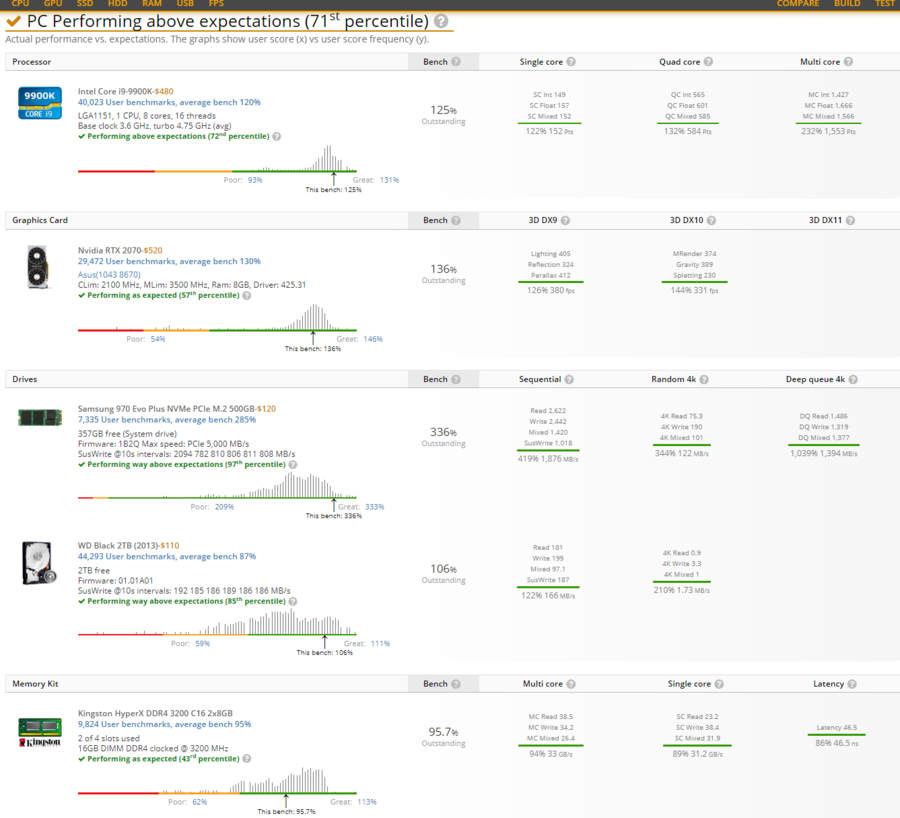Click help icon next to Multi core in Processor header
The width and height of the screenshot is (900, 818).
[x=848, y=61]
